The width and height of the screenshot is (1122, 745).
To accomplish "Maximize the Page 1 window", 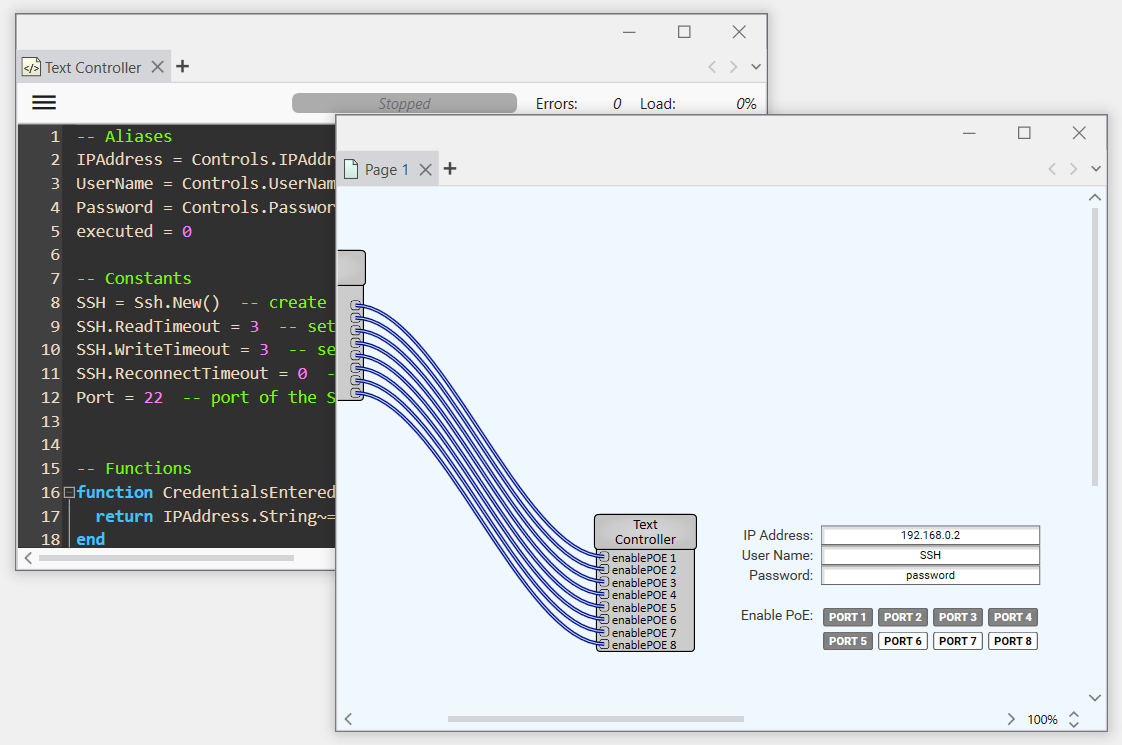I will 1025,133.
